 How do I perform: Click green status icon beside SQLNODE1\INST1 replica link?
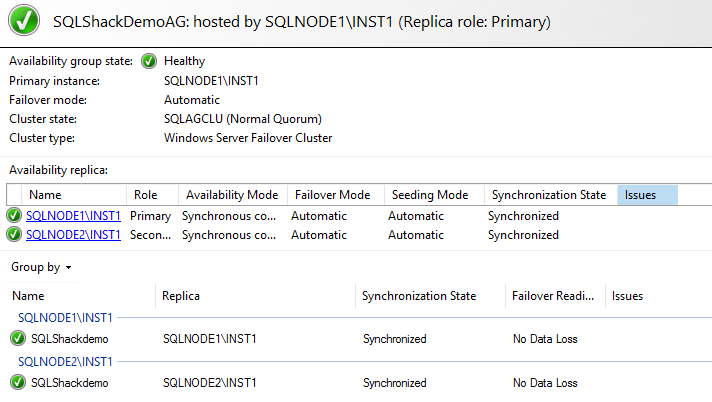pyautogui.click(x=14, y=215)
